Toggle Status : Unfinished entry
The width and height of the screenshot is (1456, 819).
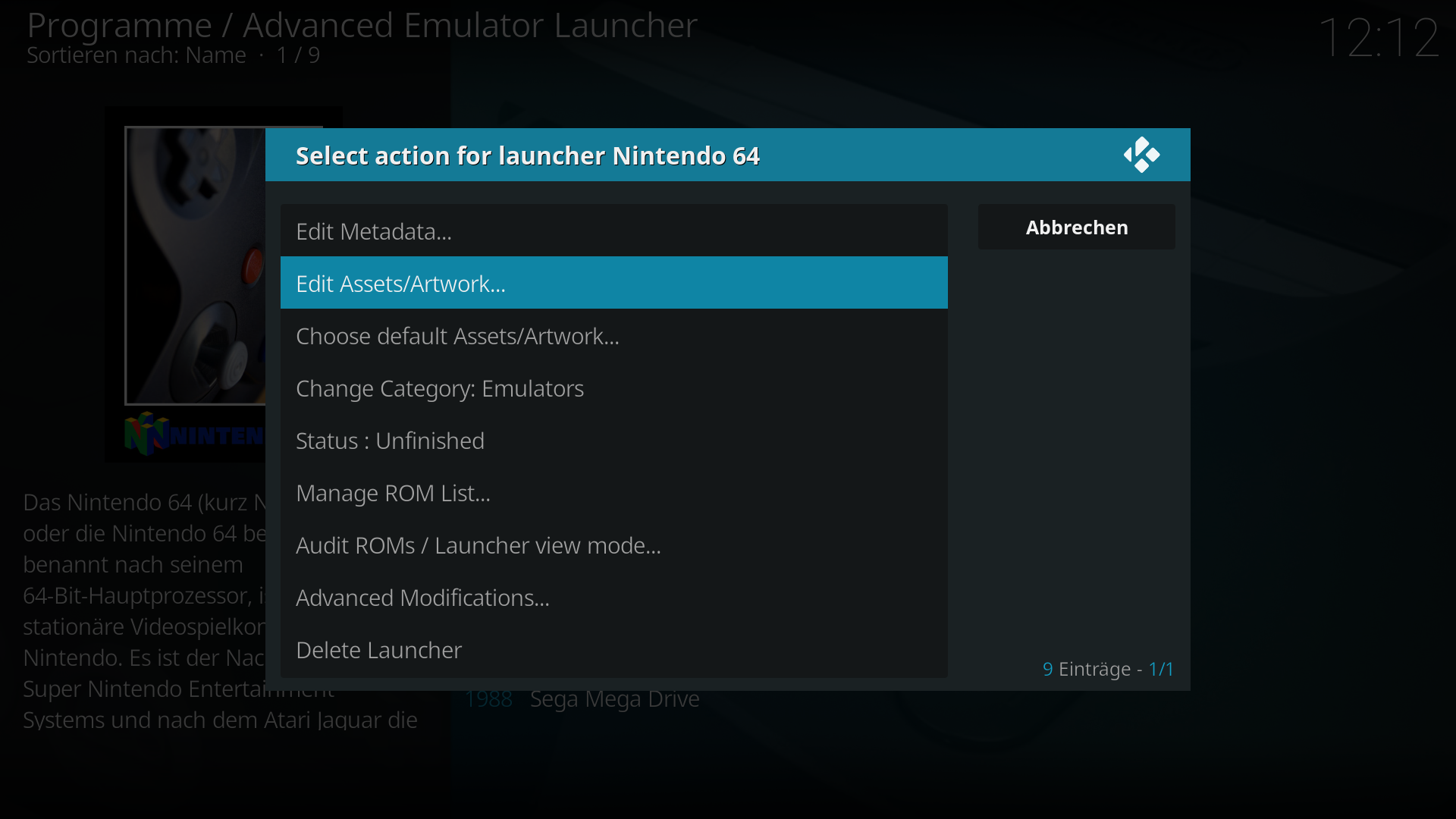(614, 440)
